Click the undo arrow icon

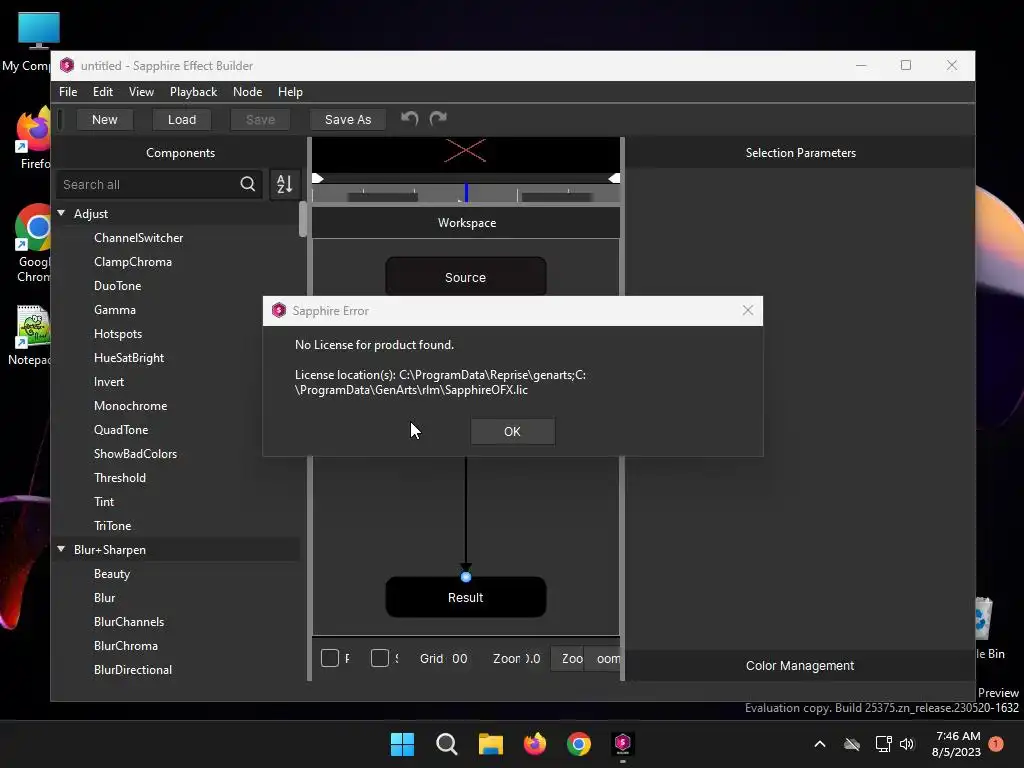point(409,119)
